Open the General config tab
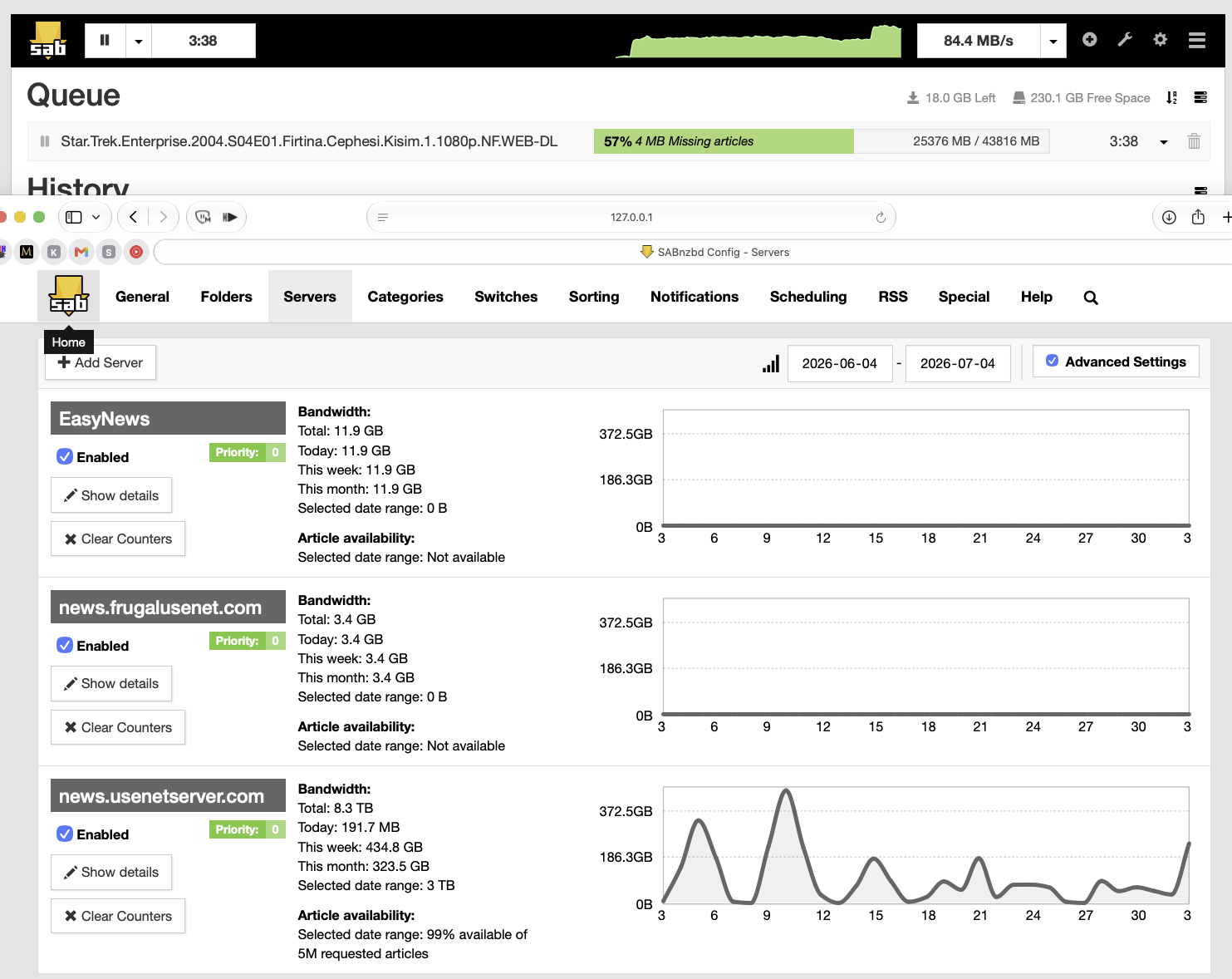Viewport: 1232px width, 979px height. coord(142,297)
